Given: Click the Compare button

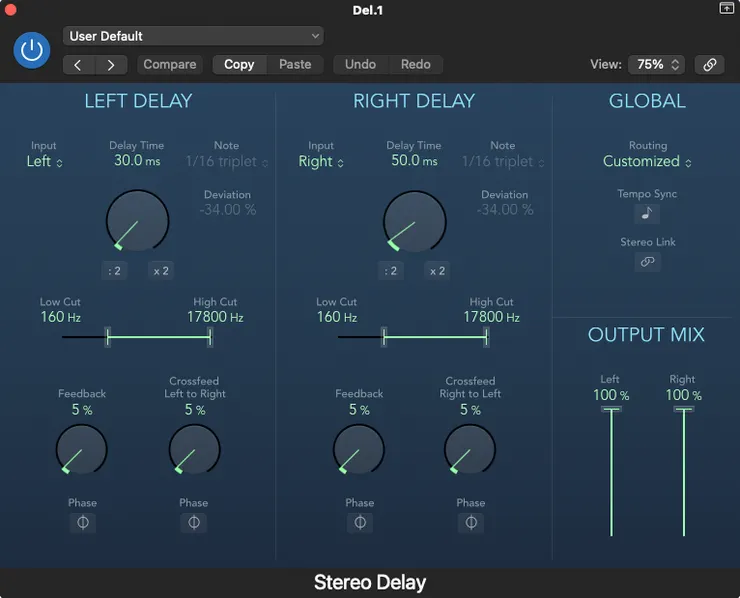Looking at the screenshot, I should (169, 64).
